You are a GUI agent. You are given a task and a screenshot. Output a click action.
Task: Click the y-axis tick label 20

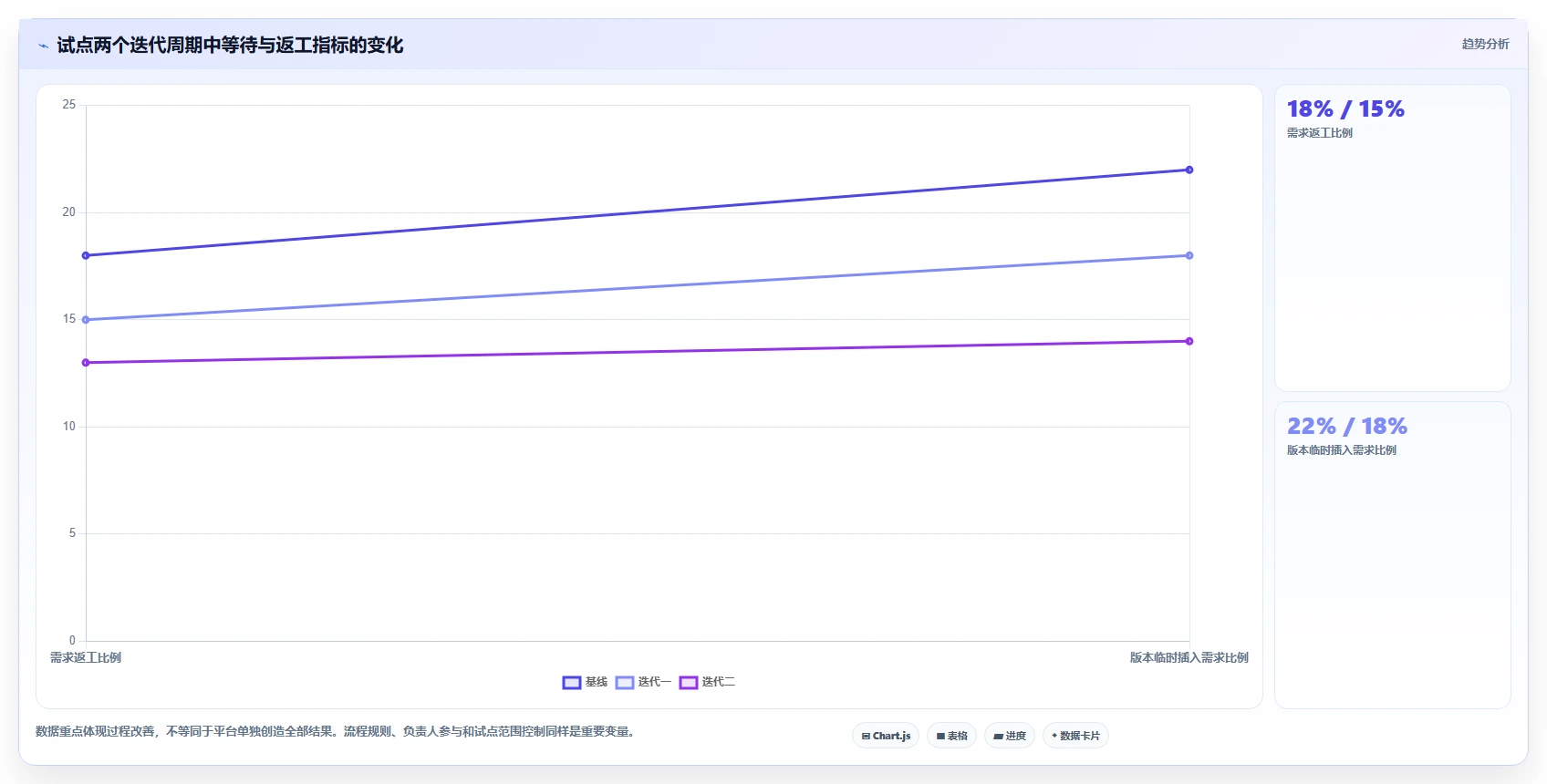click(x=69, y=211)
